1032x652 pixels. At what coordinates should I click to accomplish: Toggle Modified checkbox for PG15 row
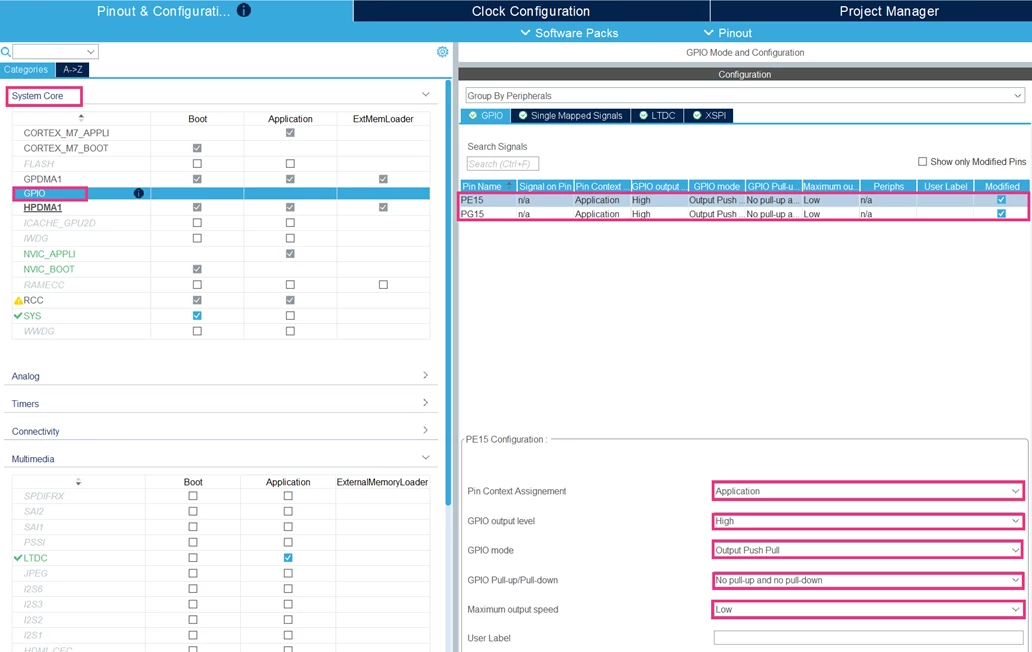pos(1001,214)
